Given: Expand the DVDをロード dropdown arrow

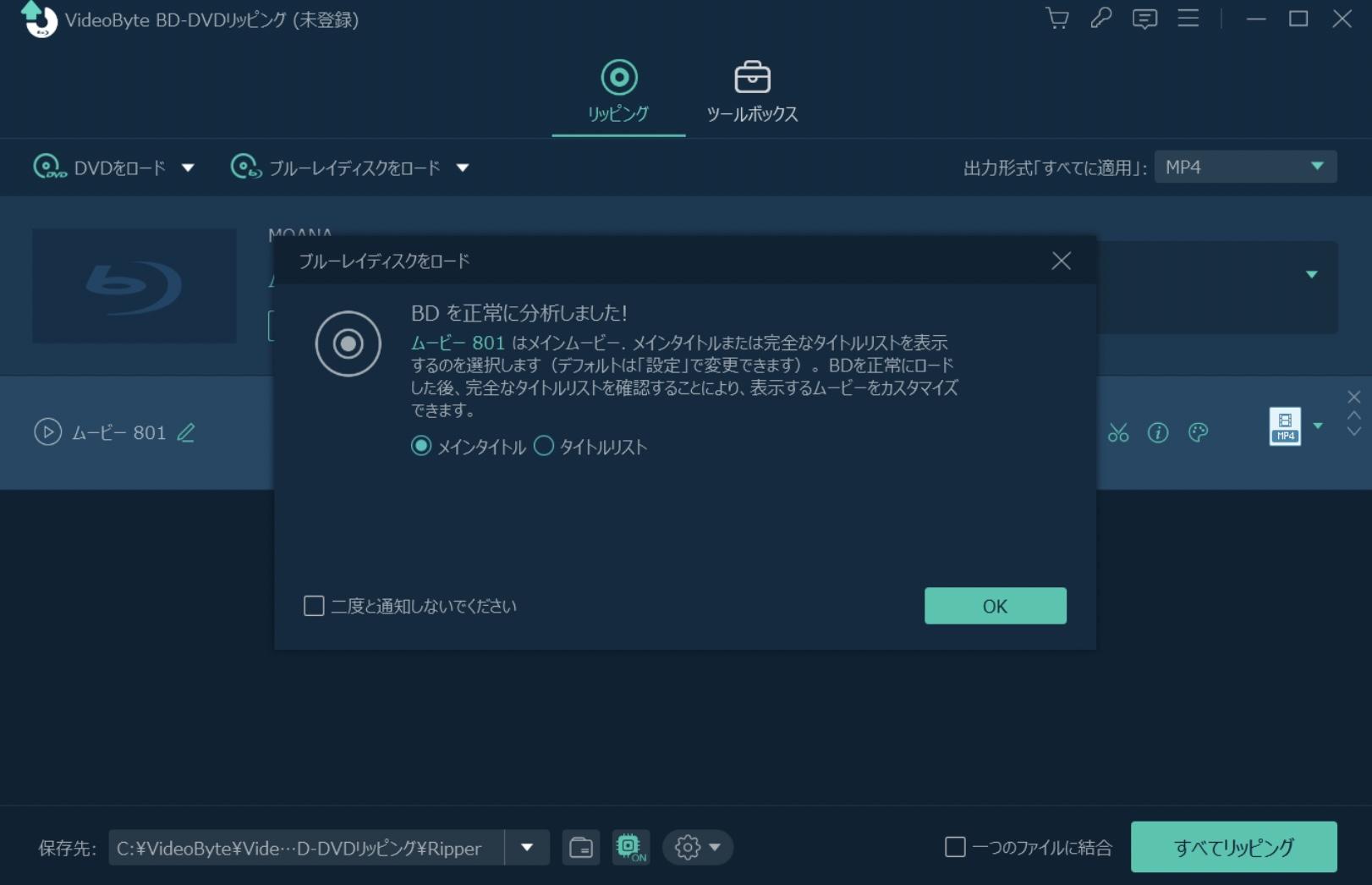Looking at the screenshot, I should pyautogui.click(x=188, y=168).
